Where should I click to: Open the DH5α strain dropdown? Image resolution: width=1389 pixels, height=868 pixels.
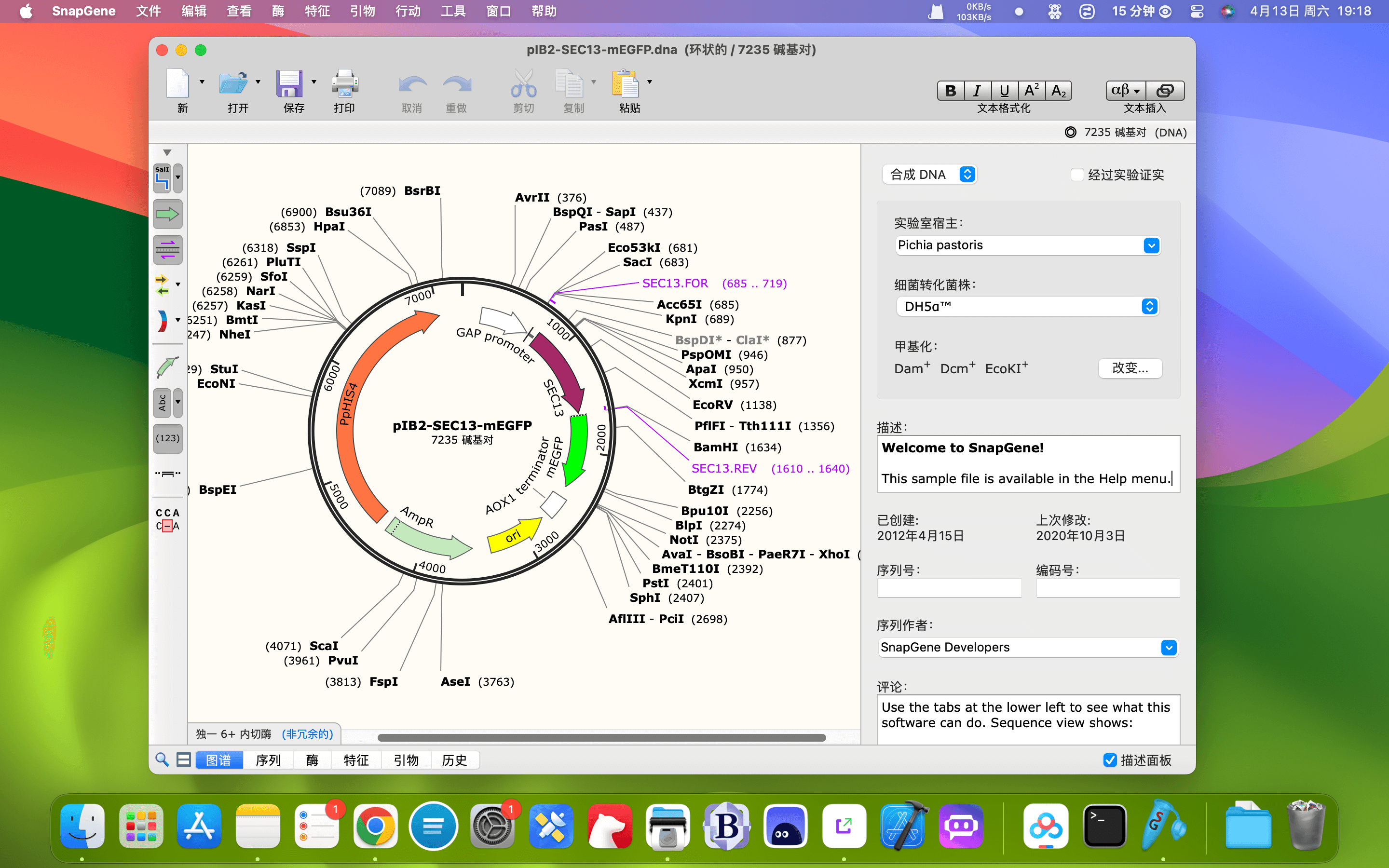coord(1028,306)
